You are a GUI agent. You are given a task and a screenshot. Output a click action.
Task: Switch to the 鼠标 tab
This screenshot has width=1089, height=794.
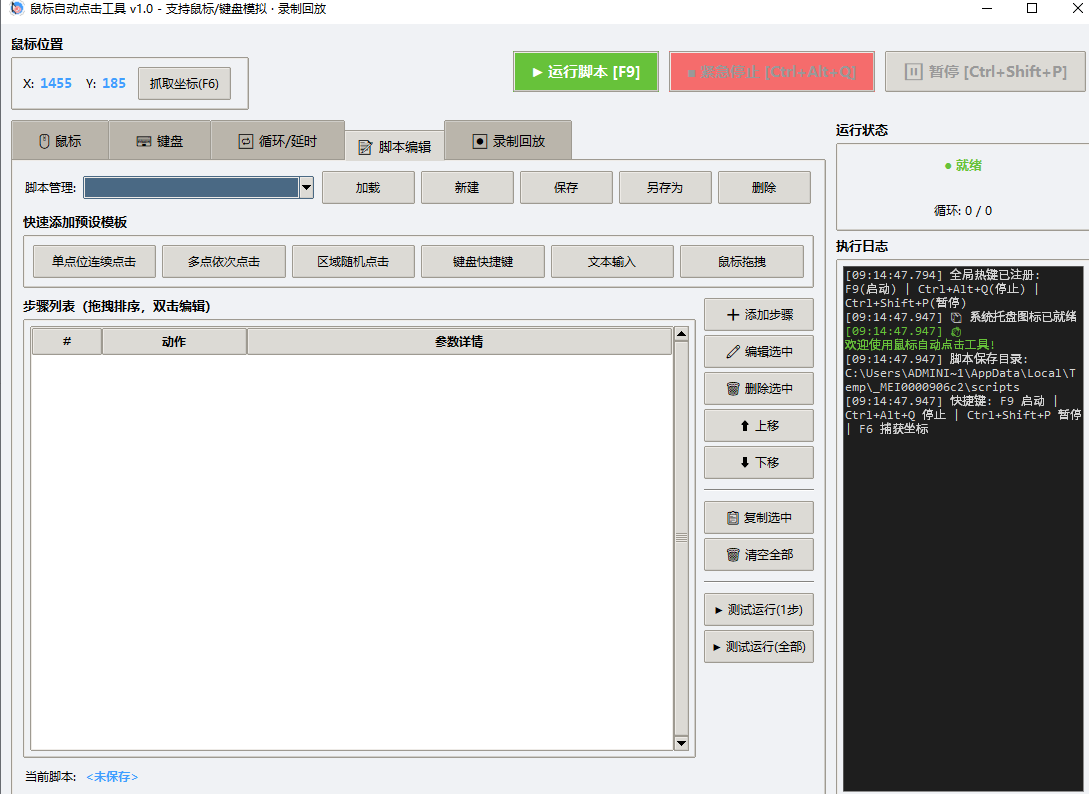(x=60, y=141)
